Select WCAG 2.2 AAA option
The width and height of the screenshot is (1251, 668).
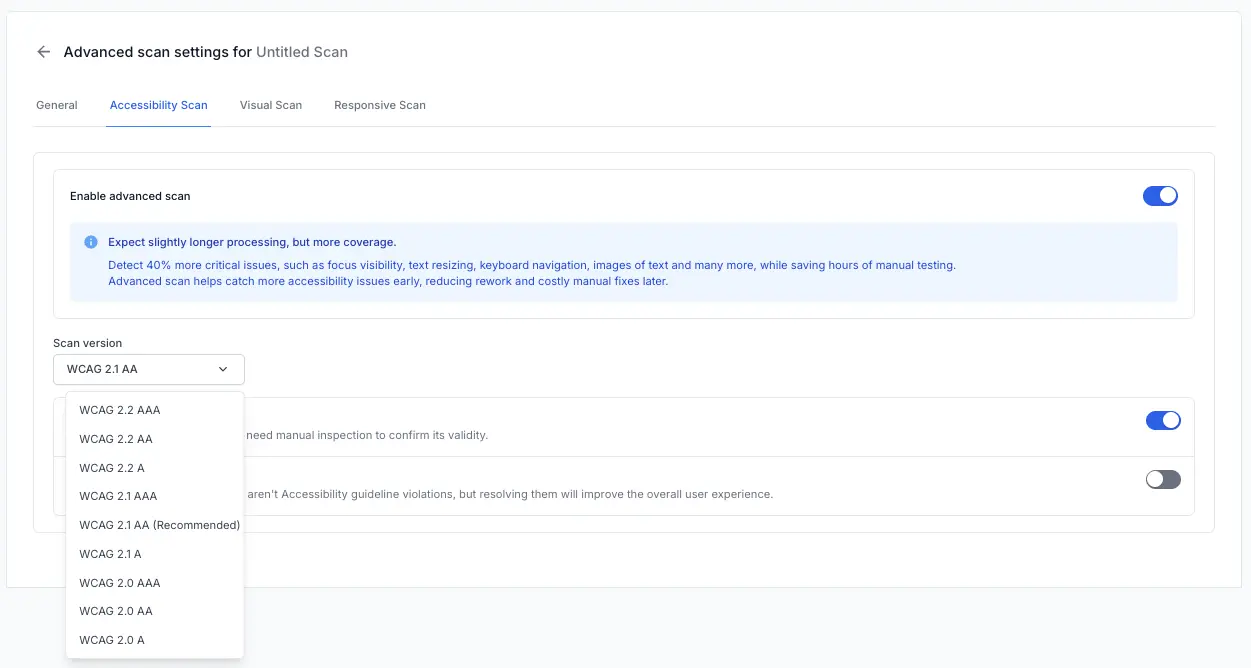tap(120, 410)
